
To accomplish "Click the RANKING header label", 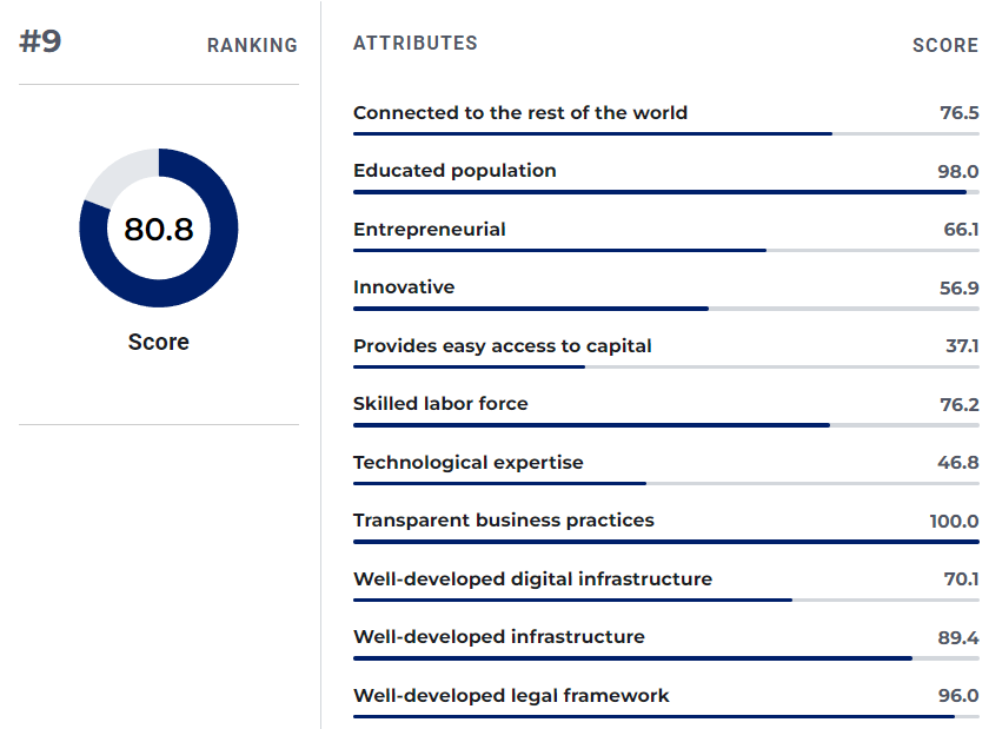I will click(252, 46).
